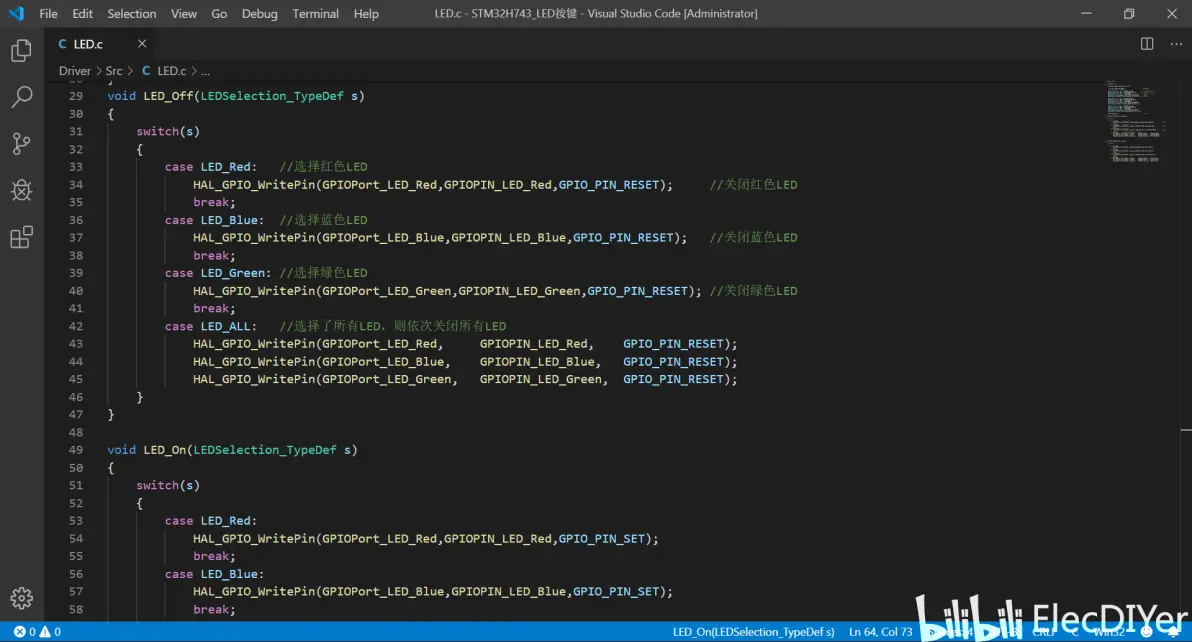This screenshot has width=1192, height=642.
Task: Open the Selection menu
Action: point(132,14)
